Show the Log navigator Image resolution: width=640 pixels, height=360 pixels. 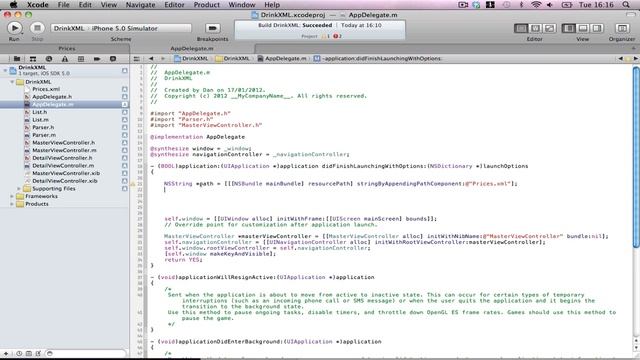coord(113,59)
